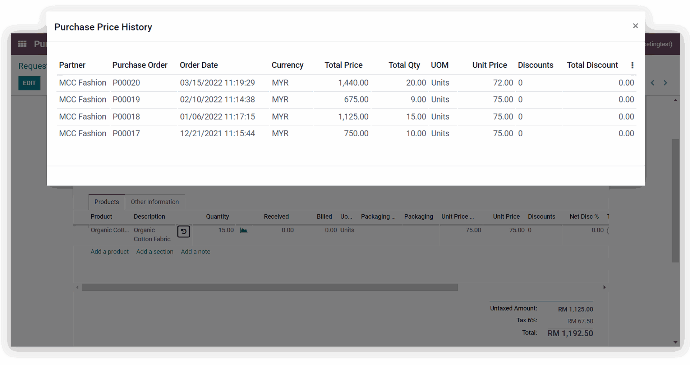Click total price 675.00 cell
The height and width of the screenshot is (365, 690).
[356, 100]
